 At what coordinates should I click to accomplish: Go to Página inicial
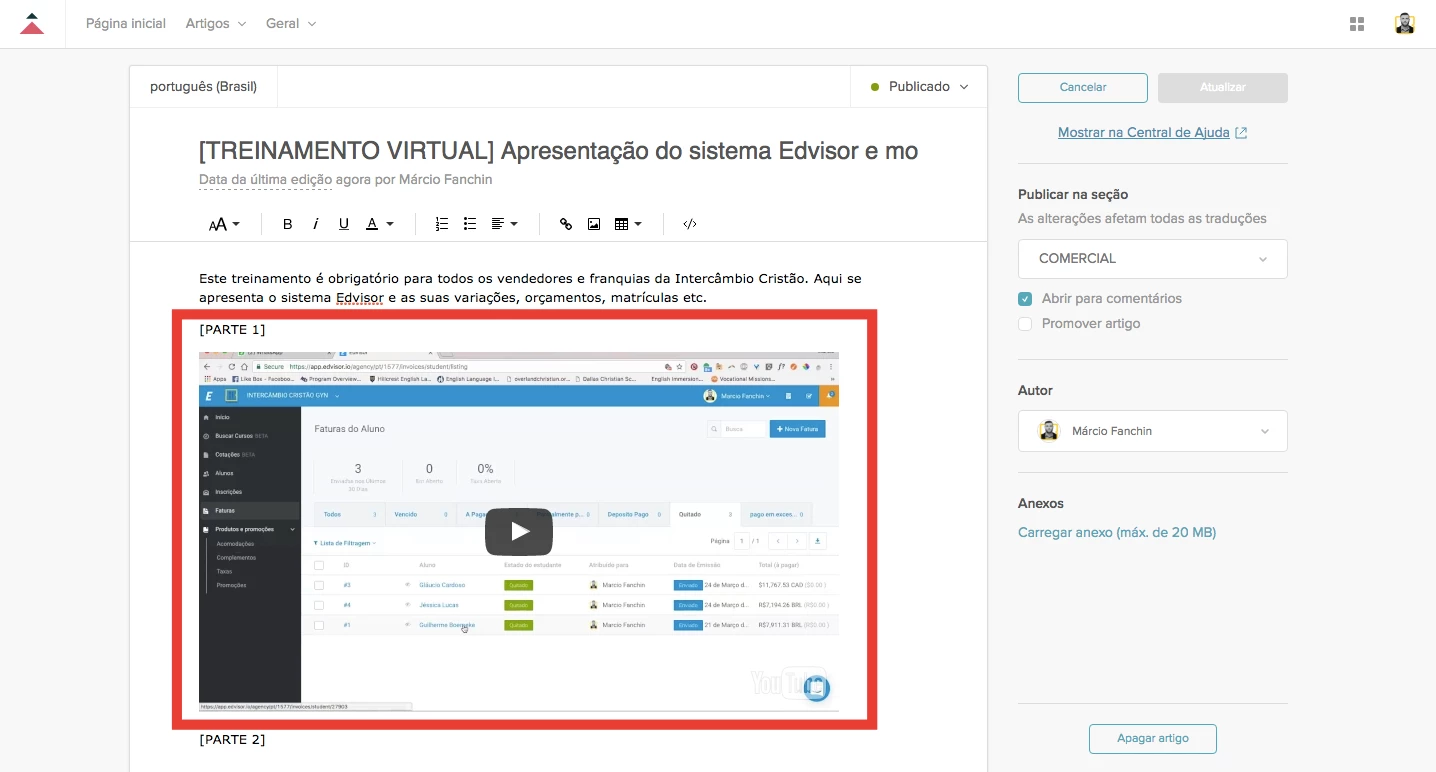point(126,24)
